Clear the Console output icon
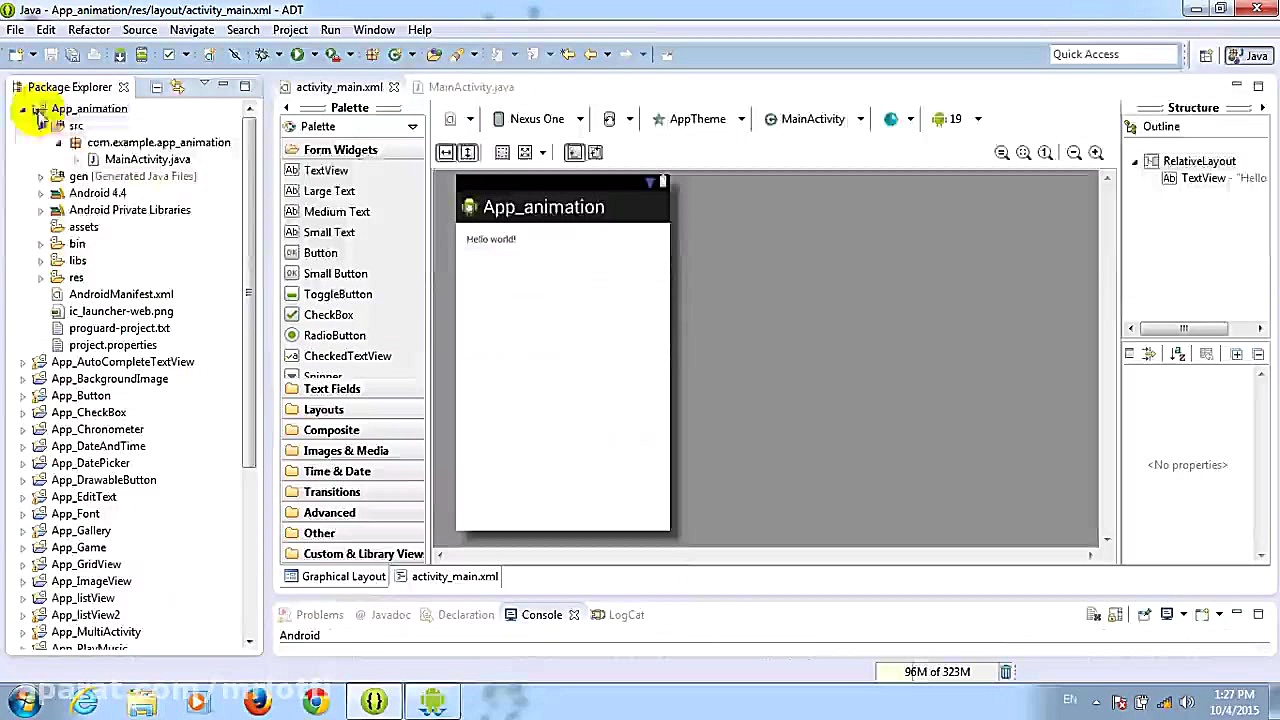The width and height of the screenshot is (1280, 720). click(1094, 615)
